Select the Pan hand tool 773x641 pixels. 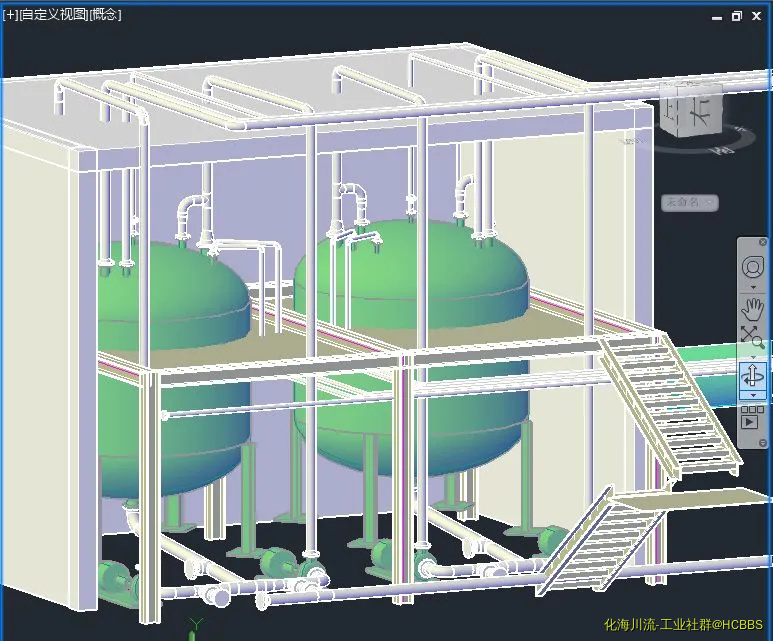point(752,307)
